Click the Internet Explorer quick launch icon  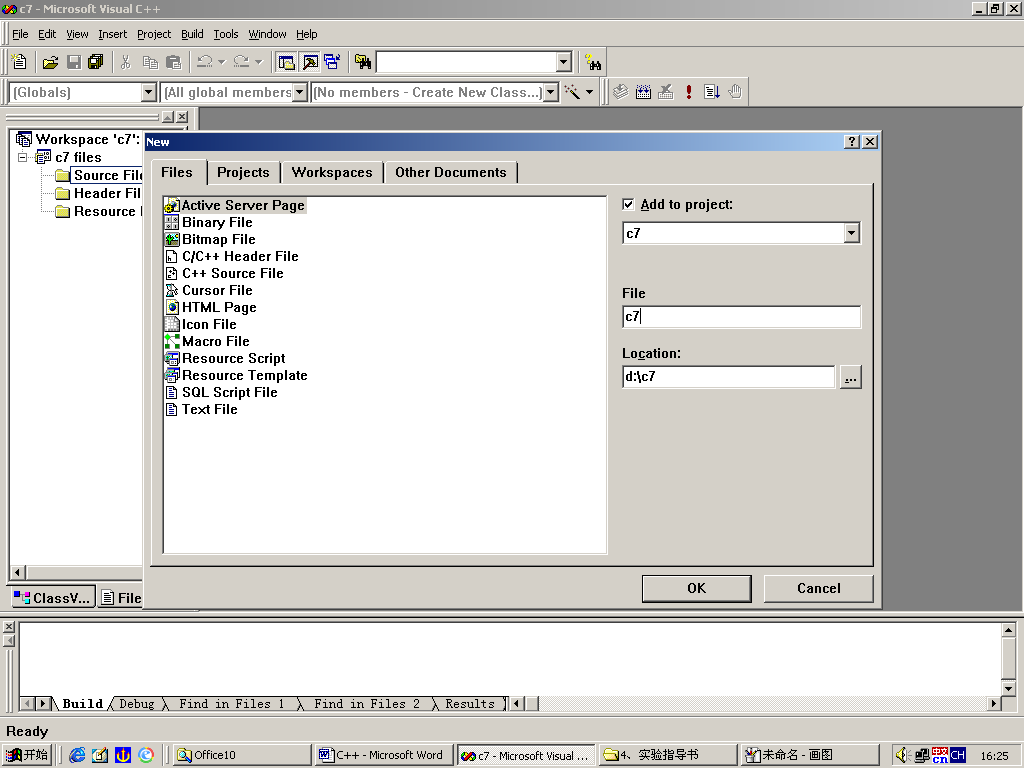tap(77, 755)
